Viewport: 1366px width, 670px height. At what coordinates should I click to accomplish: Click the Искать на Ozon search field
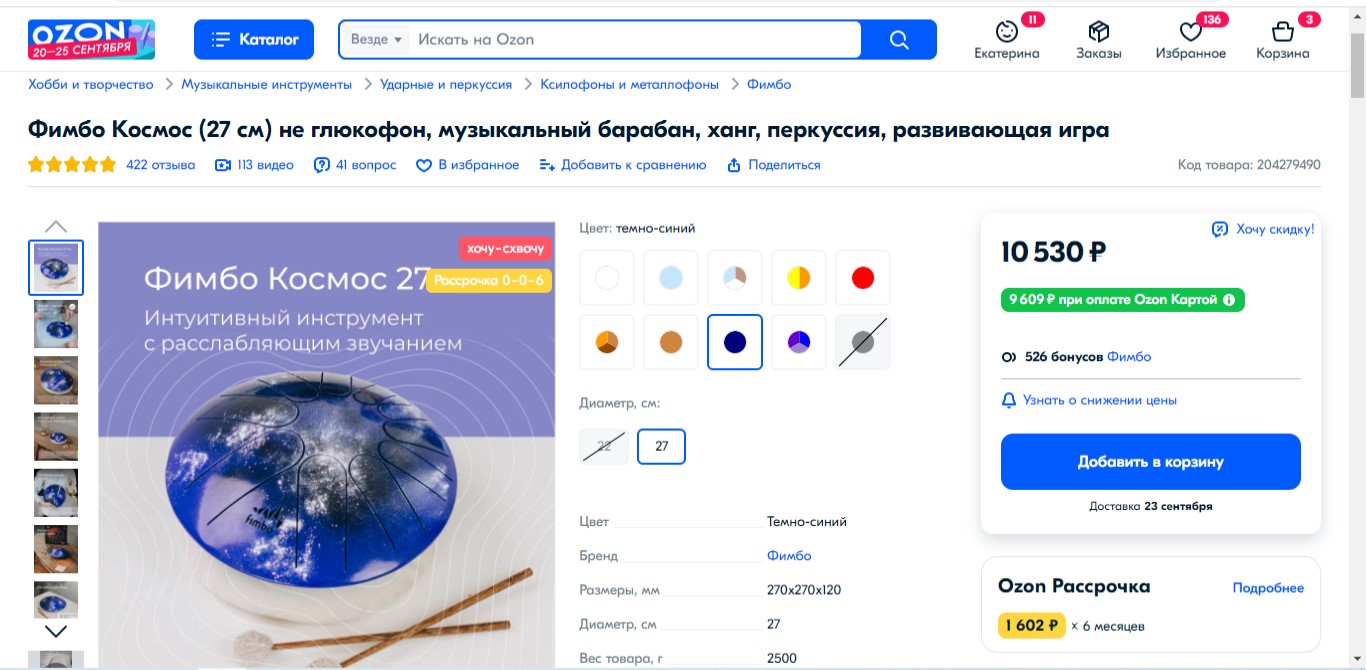point(635,40)
